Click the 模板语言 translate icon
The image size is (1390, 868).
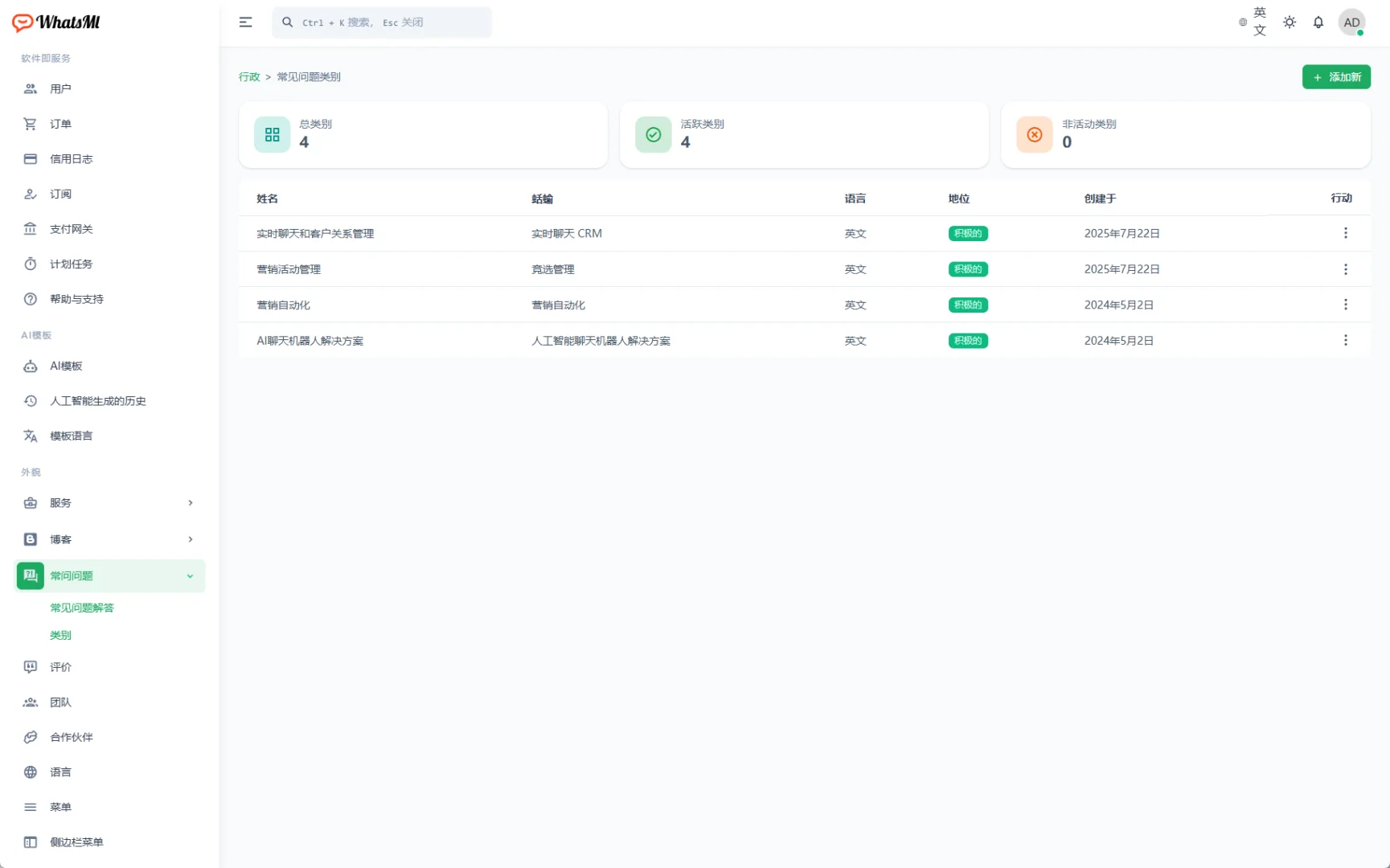pyautogui.click(x=31, y=436)
